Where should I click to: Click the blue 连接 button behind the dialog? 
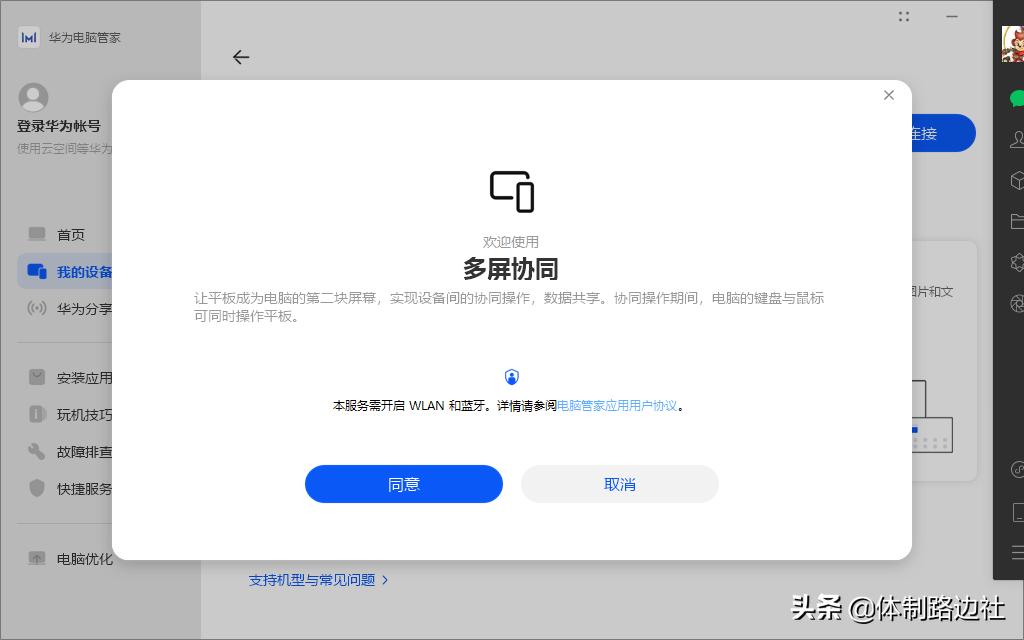[x=943, y=133]
